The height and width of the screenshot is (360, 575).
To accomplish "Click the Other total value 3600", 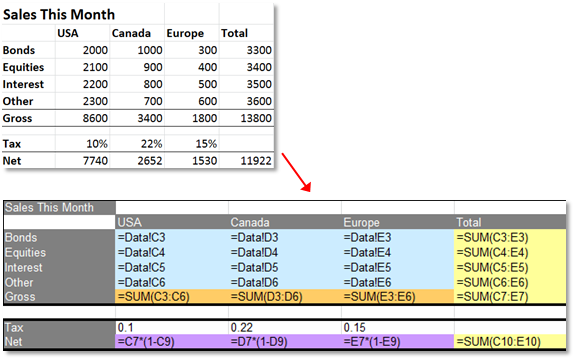I will 259,101.
